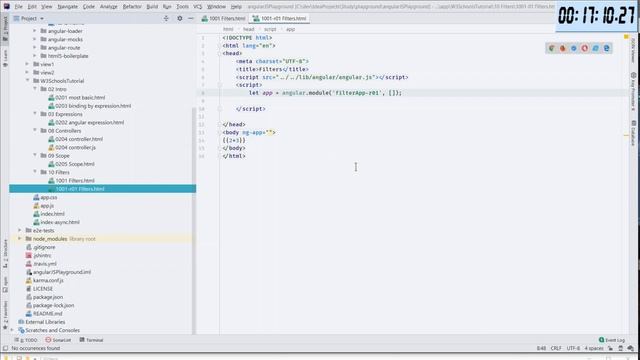Click the line:column position indicator 8:48
640x360 pixels.
pyautogui.click(x=541, y=348)
